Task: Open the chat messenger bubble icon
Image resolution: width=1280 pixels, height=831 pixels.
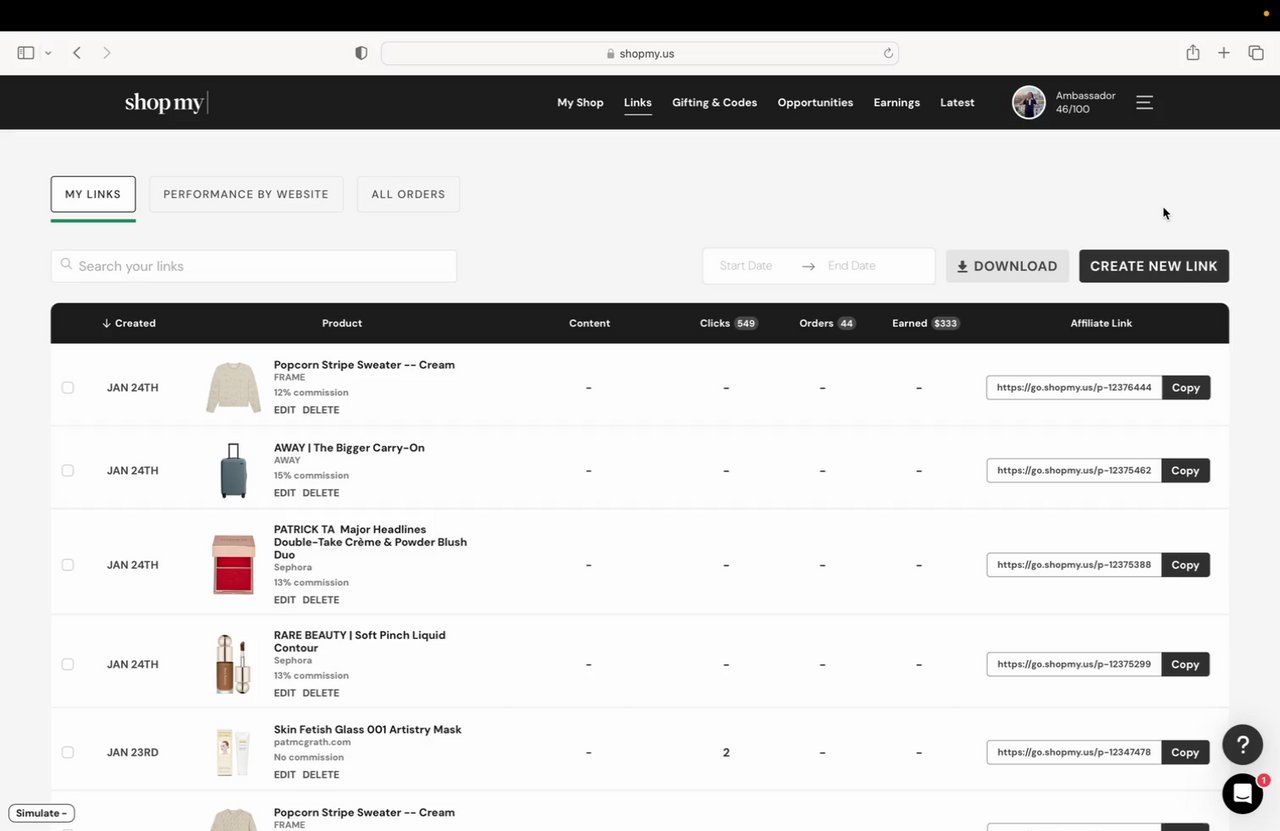Action: click(1243, 794)
